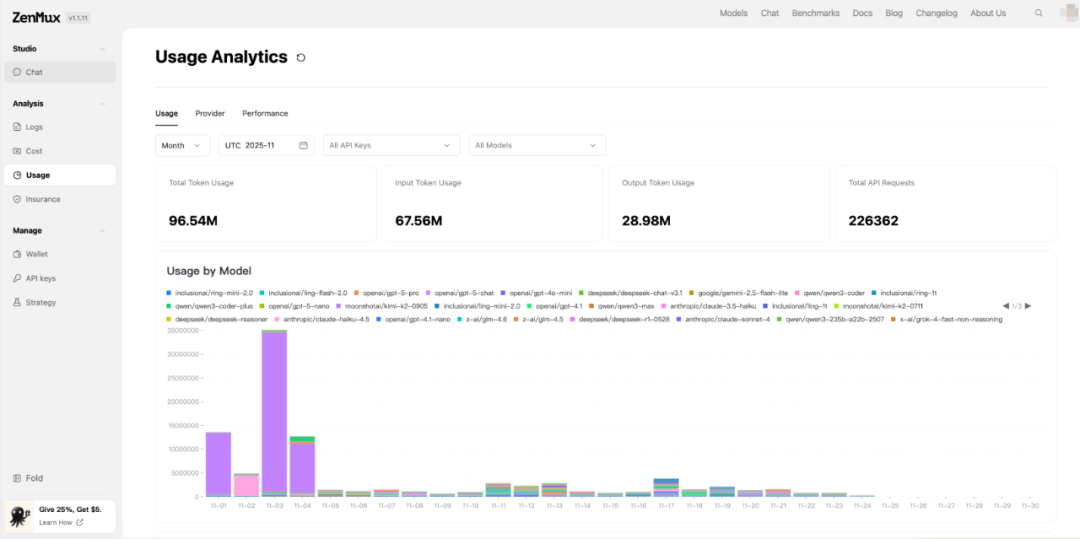Open the All Models dropdown
The height and width of the screenshot is (539, 1080).
(x=537, y=145)
